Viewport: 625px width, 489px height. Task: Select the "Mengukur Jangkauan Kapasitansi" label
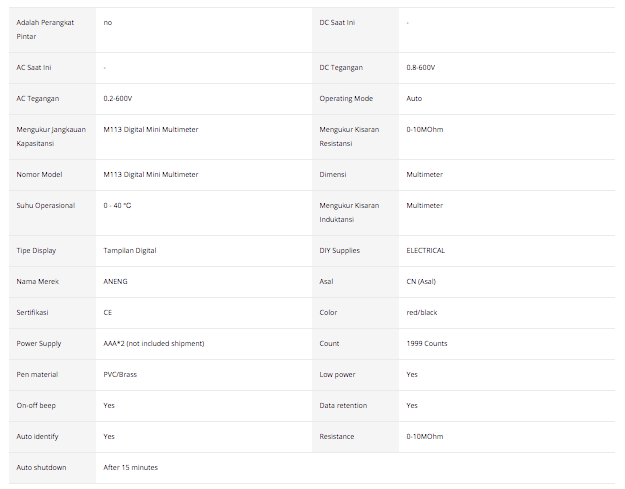(x=52, y=136)
